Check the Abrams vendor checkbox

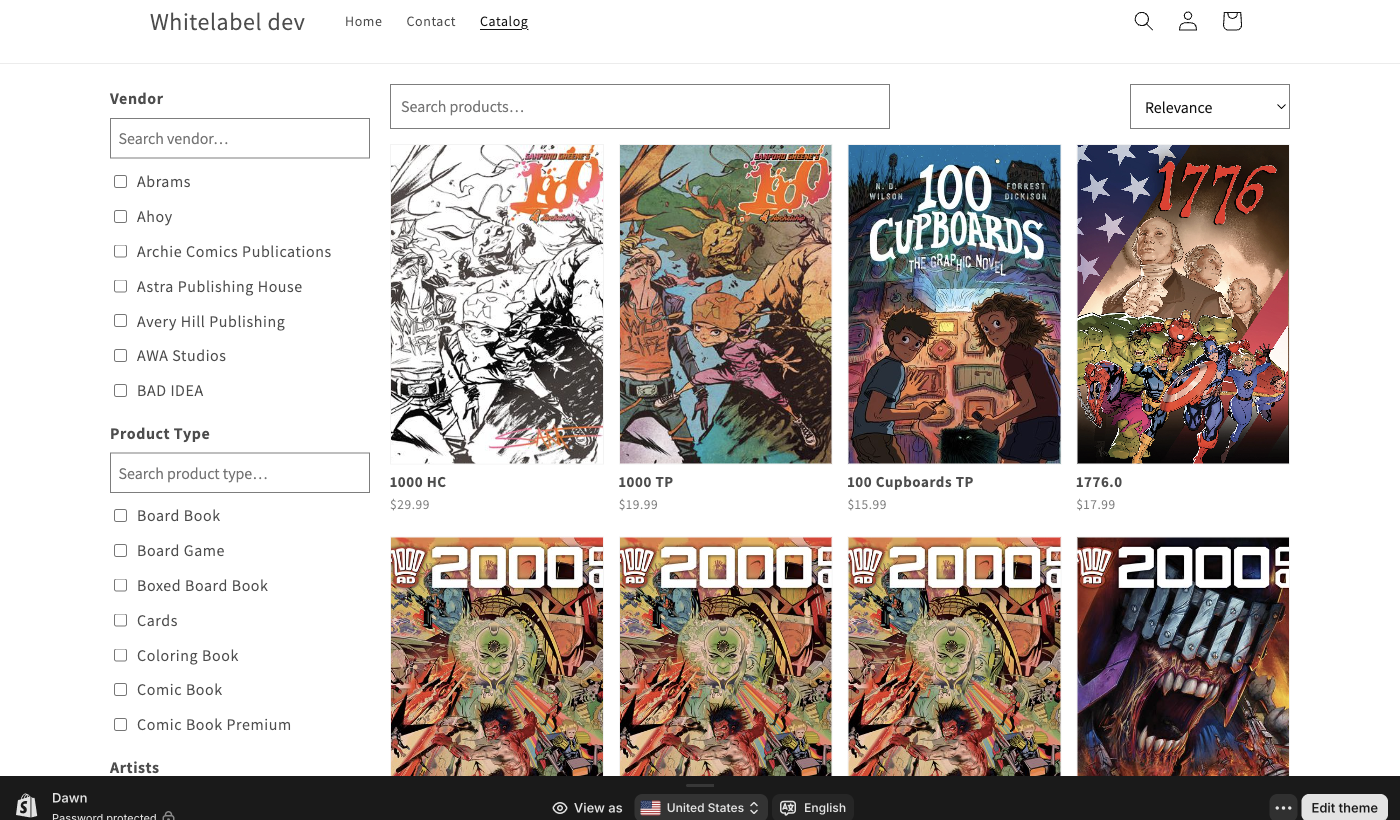(x=120, y=182)
